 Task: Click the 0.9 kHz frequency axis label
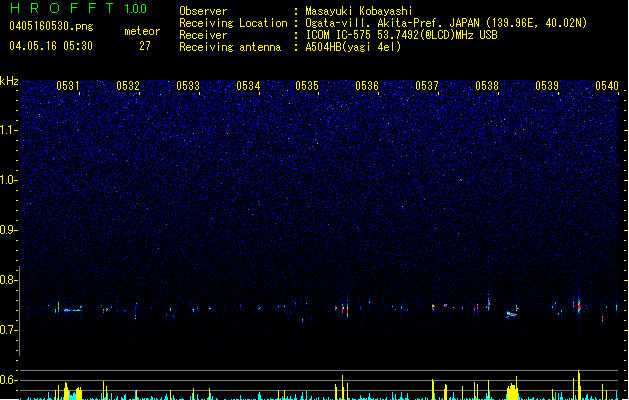[9, 230]
